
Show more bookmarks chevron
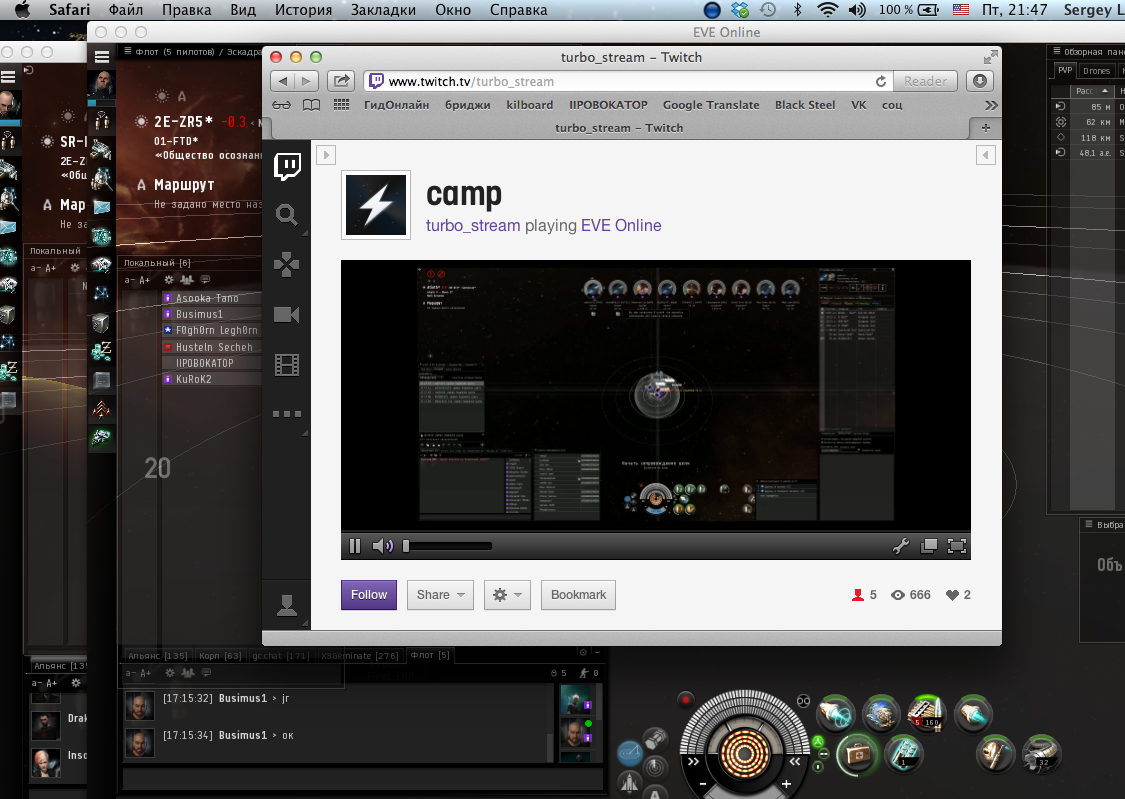[991, 105]
